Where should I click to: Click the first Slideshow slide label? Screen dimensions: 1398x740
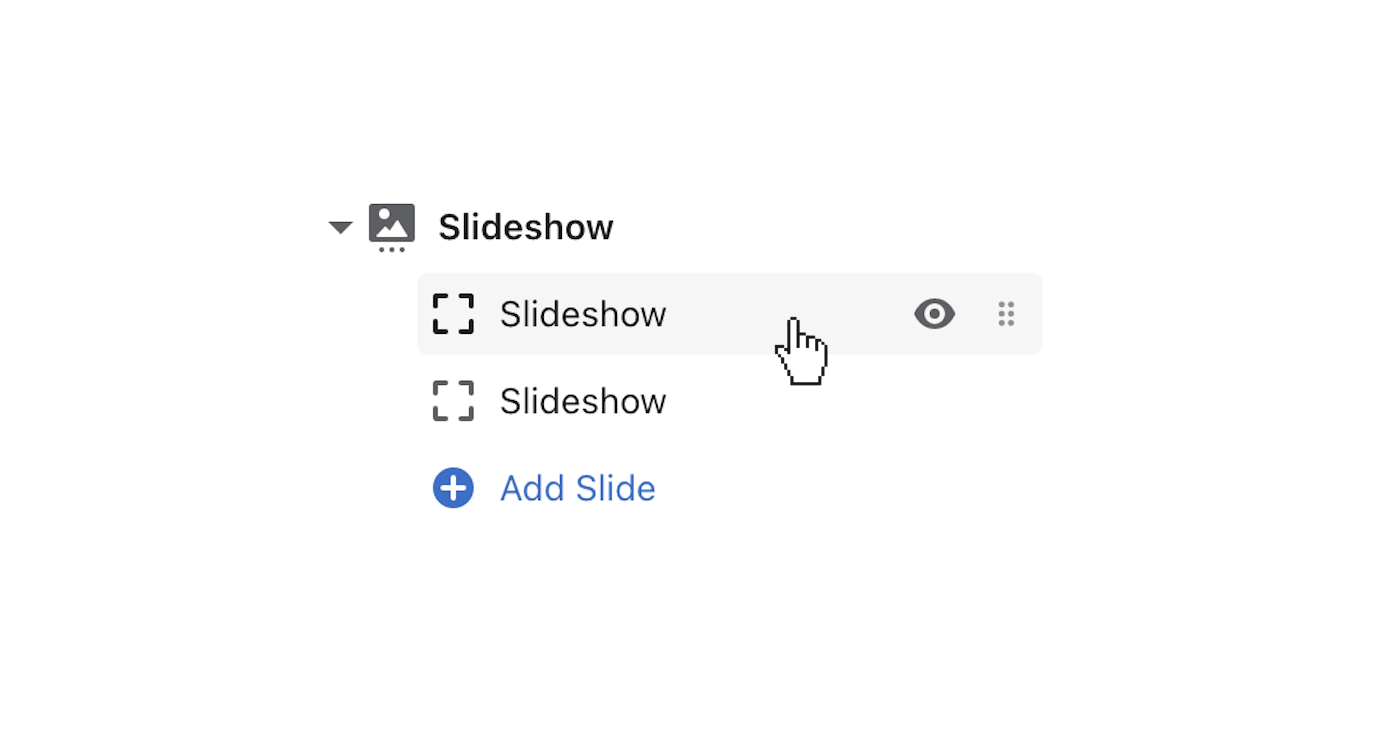582,314
